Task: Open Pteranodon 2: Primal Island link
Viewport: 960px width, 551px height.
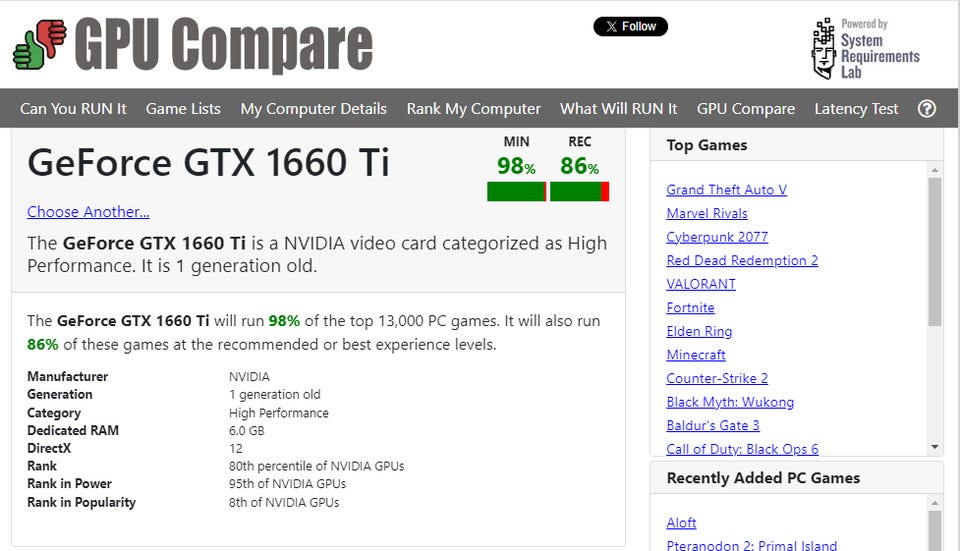Action: point(751,545)
